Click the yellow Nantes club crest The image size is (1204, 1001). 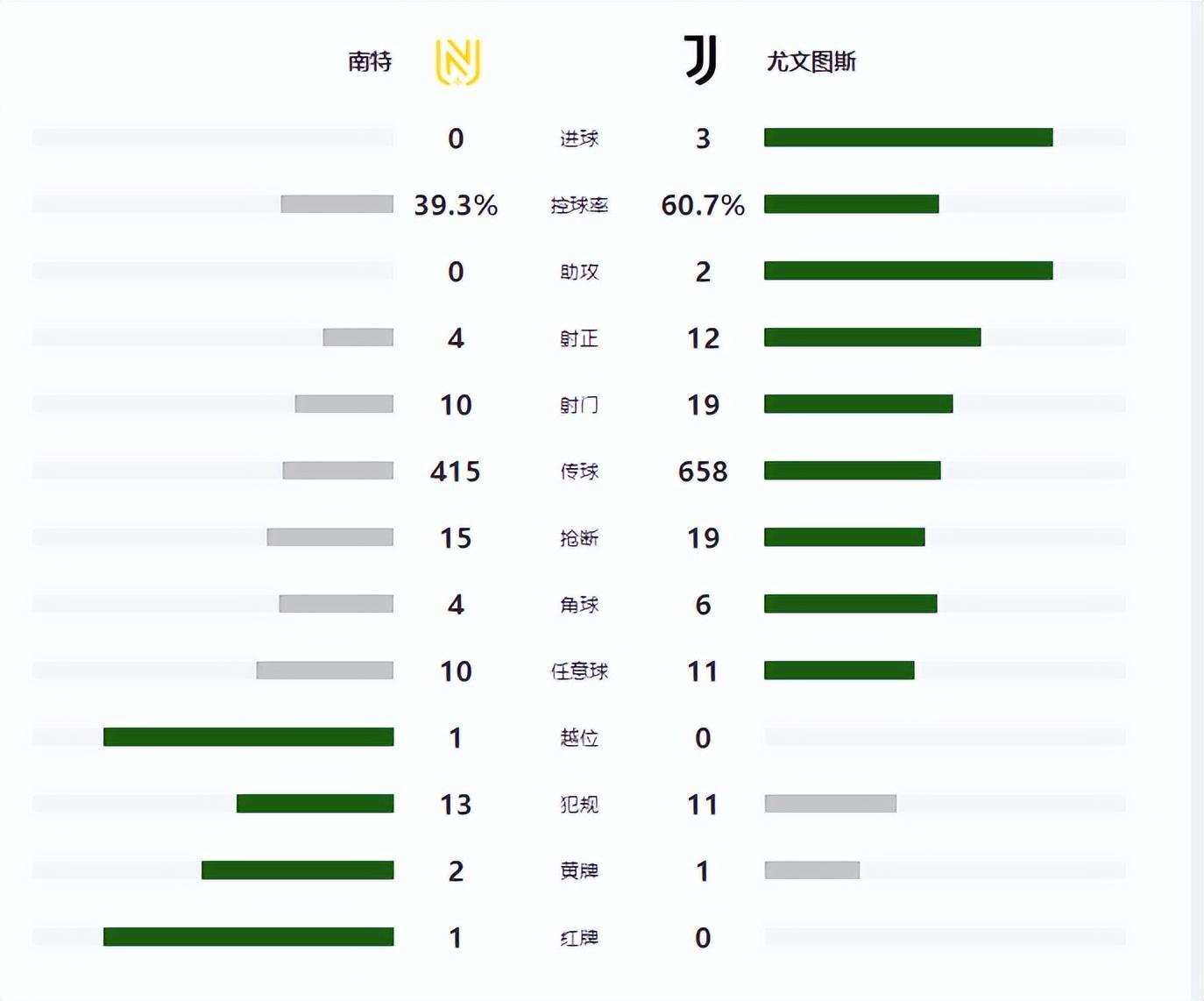point(457,62)
